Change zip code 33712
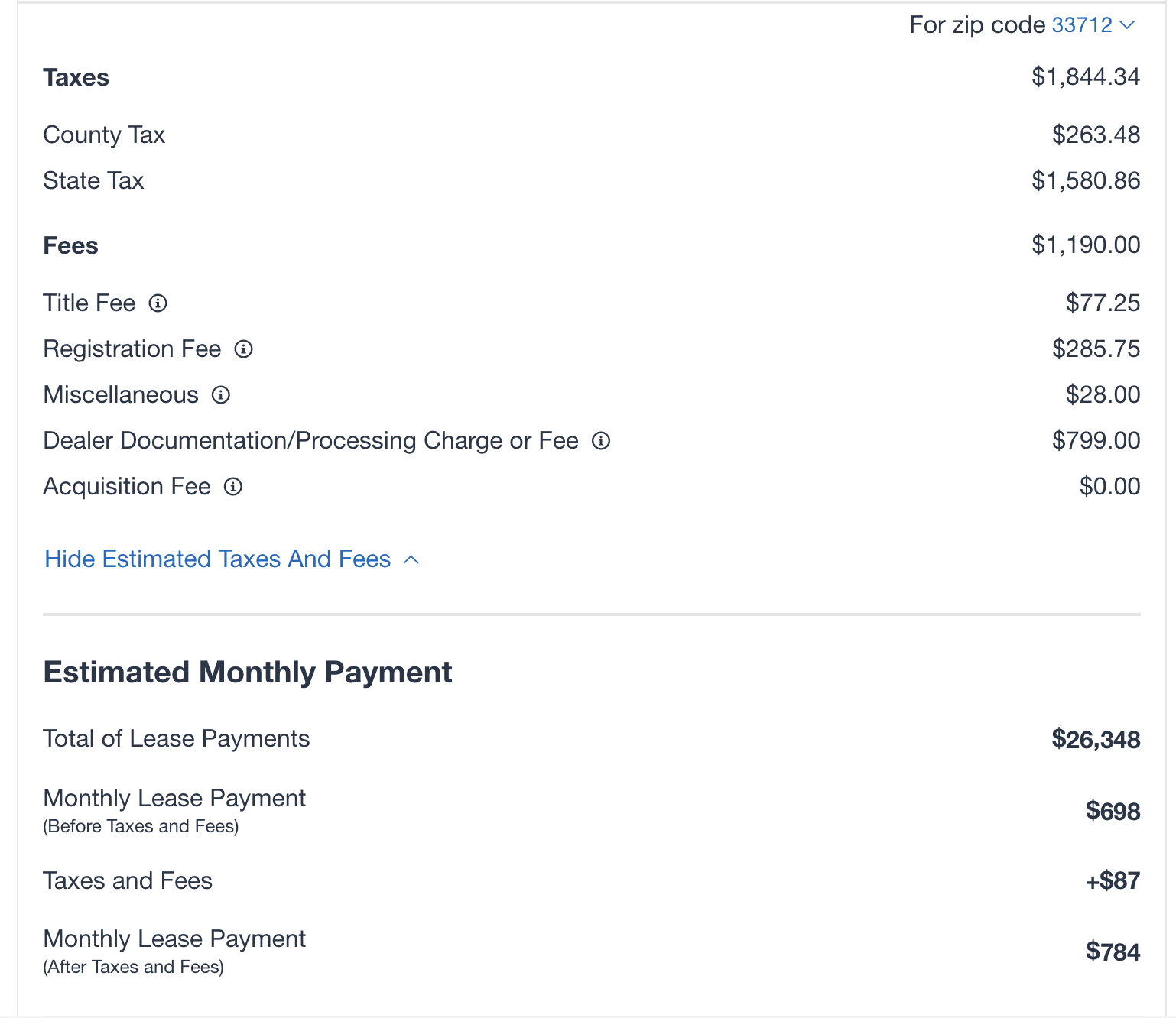Screen dimensions: 1176x1018 [1082, 25]
